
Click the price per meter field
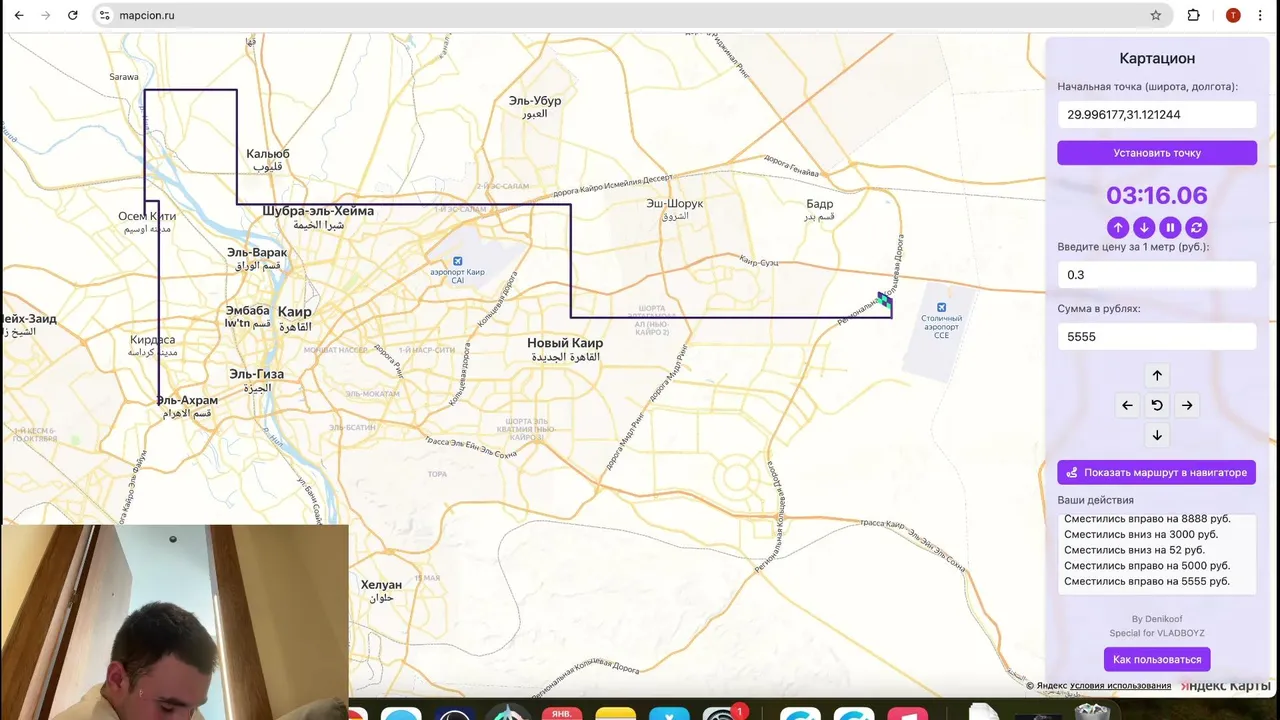coord(1157,275)
